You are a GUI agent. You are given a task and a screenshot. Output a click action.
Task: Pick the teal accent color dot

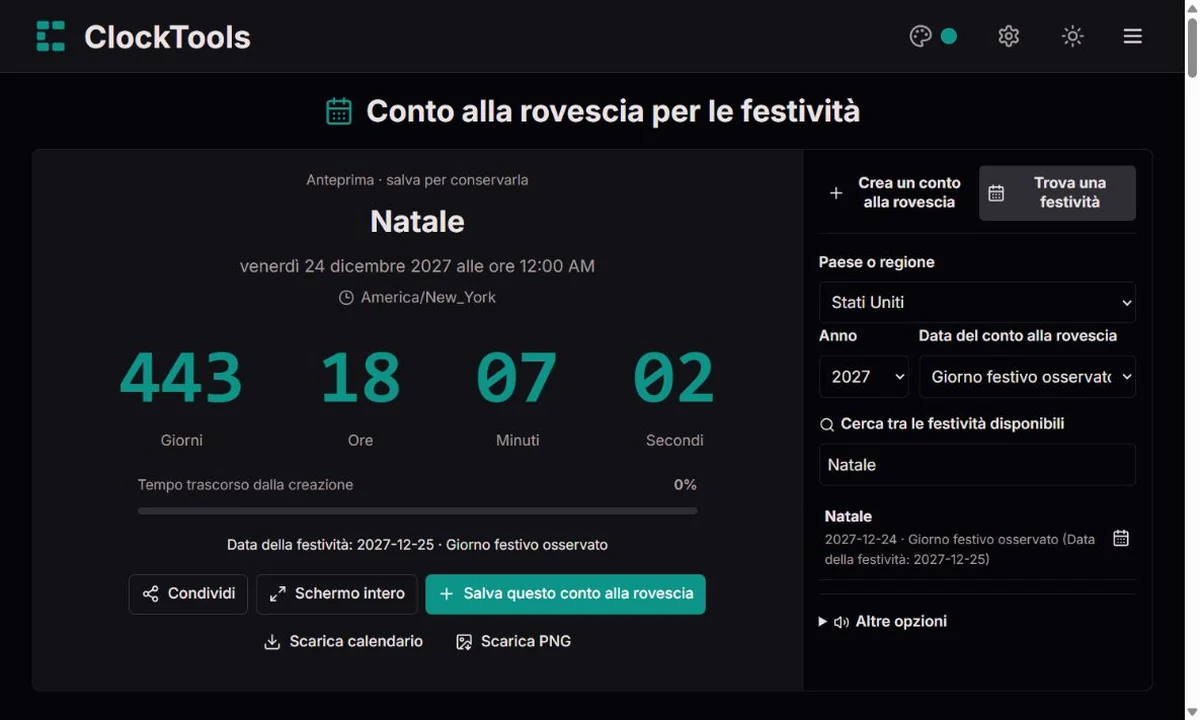[x=949, y=36]
